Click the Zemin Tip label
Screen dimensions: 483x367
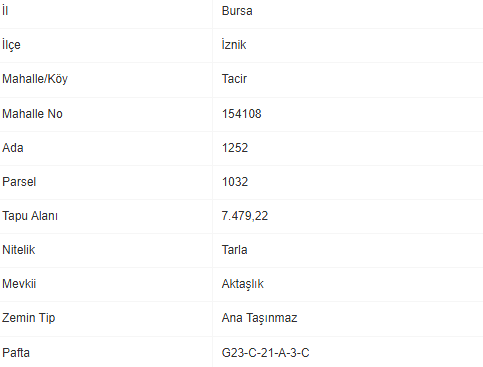coord(29,318)
